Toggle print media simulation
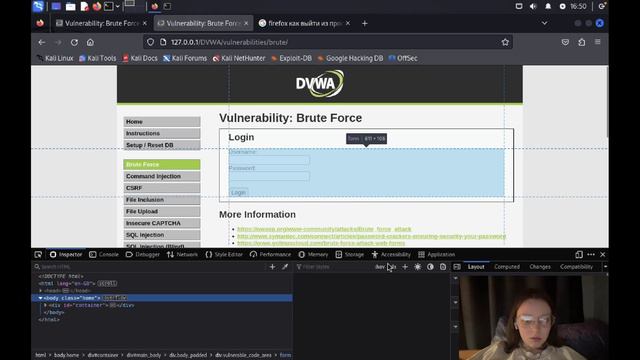Screen dimensions: 640x360 (443, 267)
